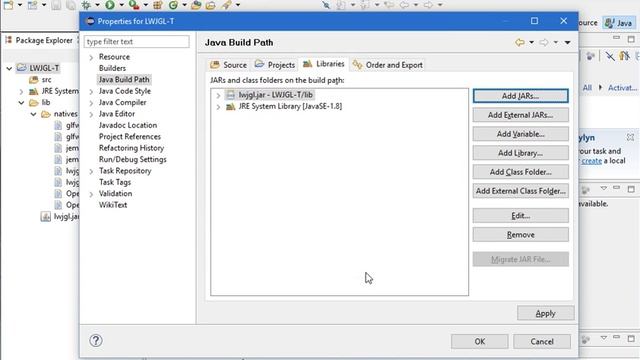Dismiss dialog with the Cancel button
Viewport: 640px width, 360px height.
[542, 341]
